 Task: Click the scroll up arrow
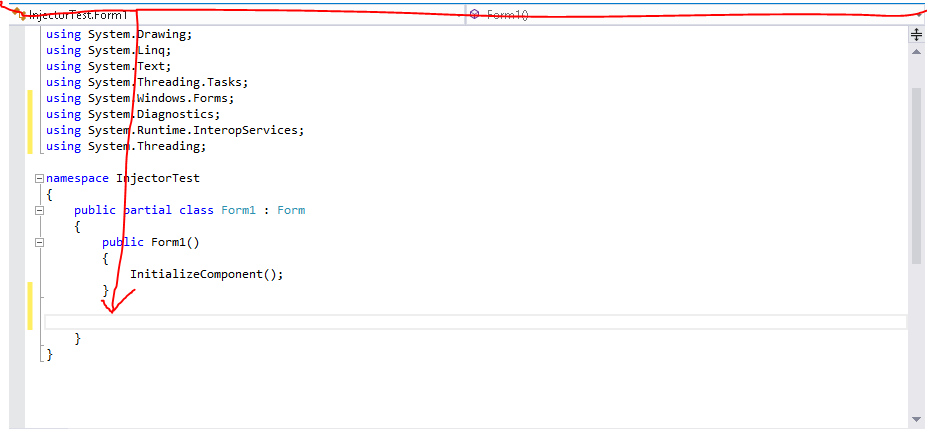[915, 53]
